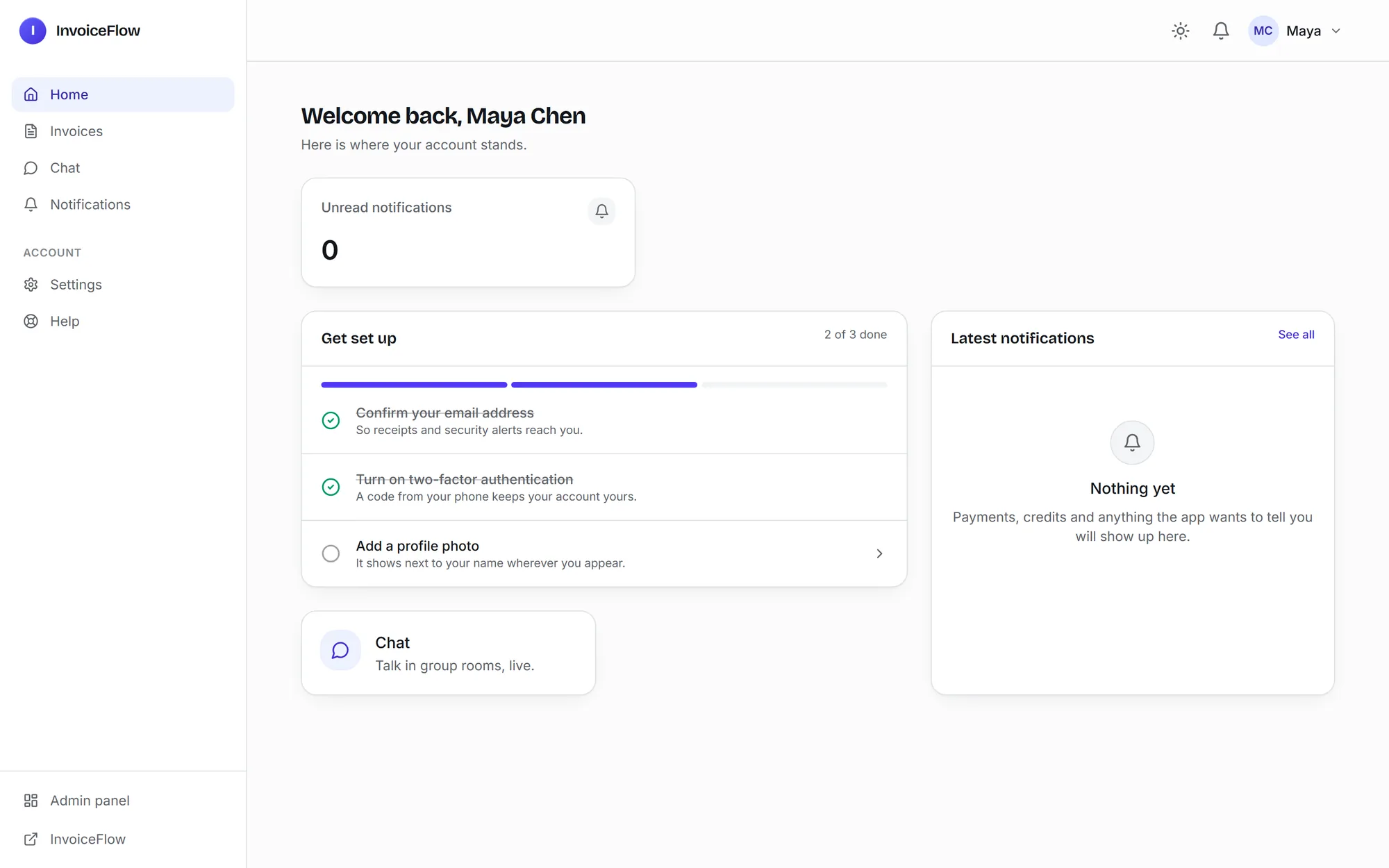Open the chevron arrow on Add a profile photo

pyautogui.click(x=879, y=553)
